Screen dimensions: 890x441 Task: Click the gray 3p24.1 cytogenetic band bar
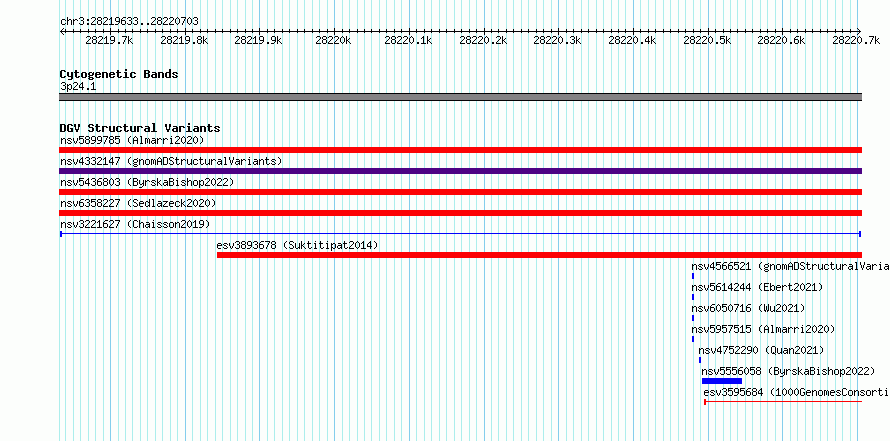(x=460, y=97)
